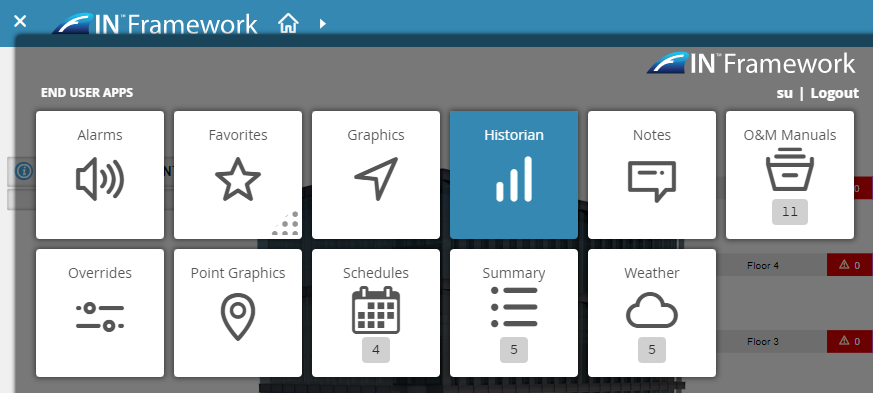Click the Logout link
Image resolution: width=873 pixels, height=393 pixels.
pos(835,93)
